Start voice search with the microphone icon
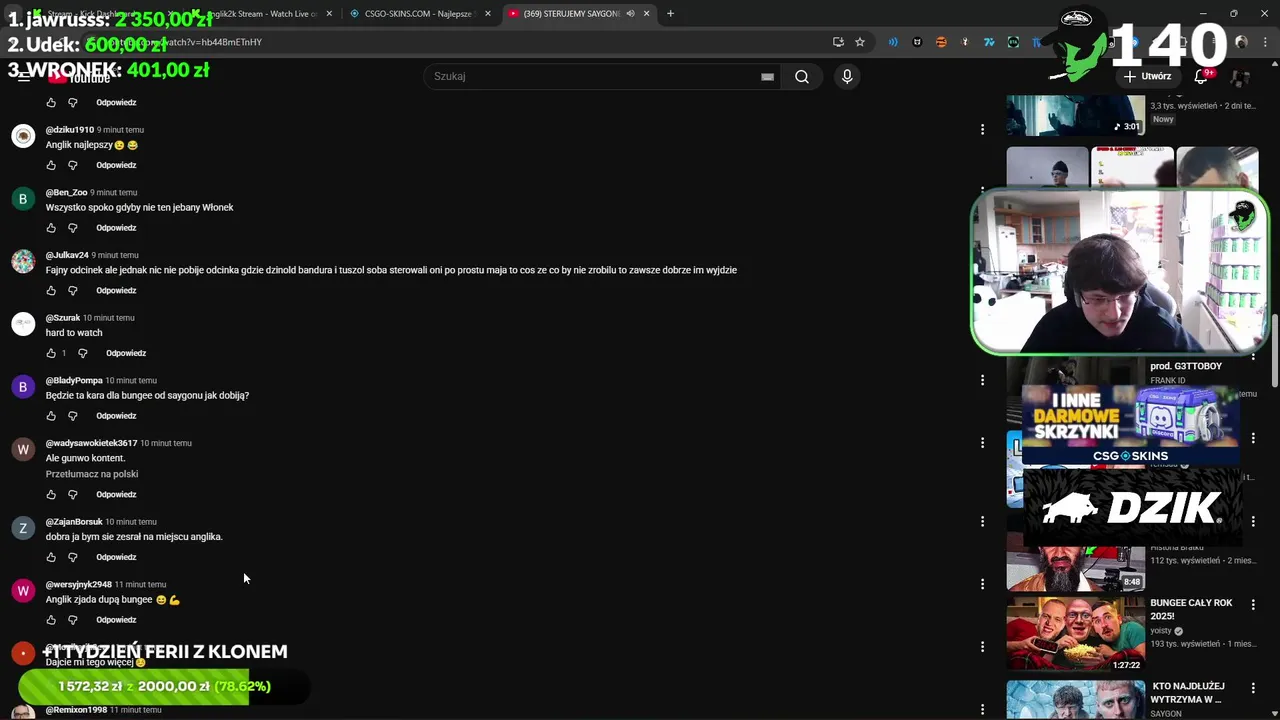 coord(847,76)
